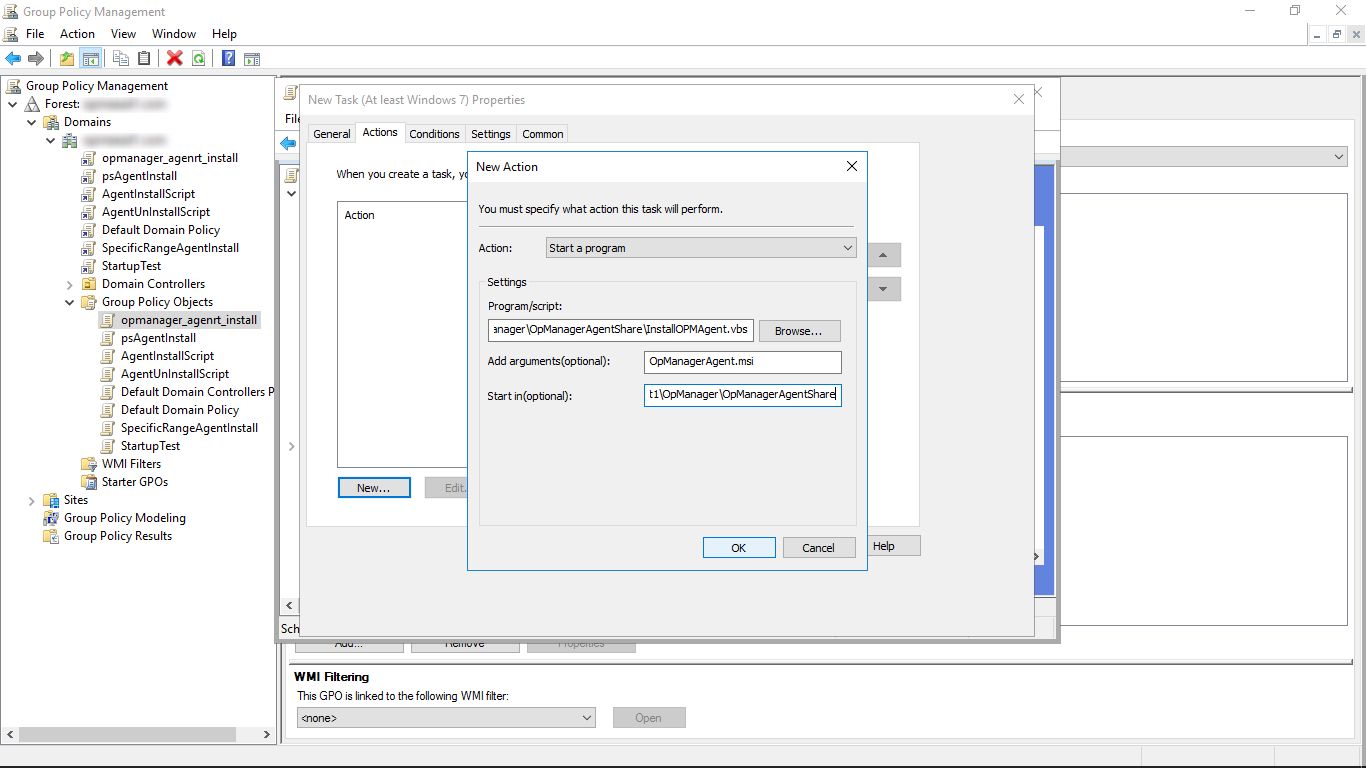
Task: Switch to the Conditions tab
Action: 434,134
